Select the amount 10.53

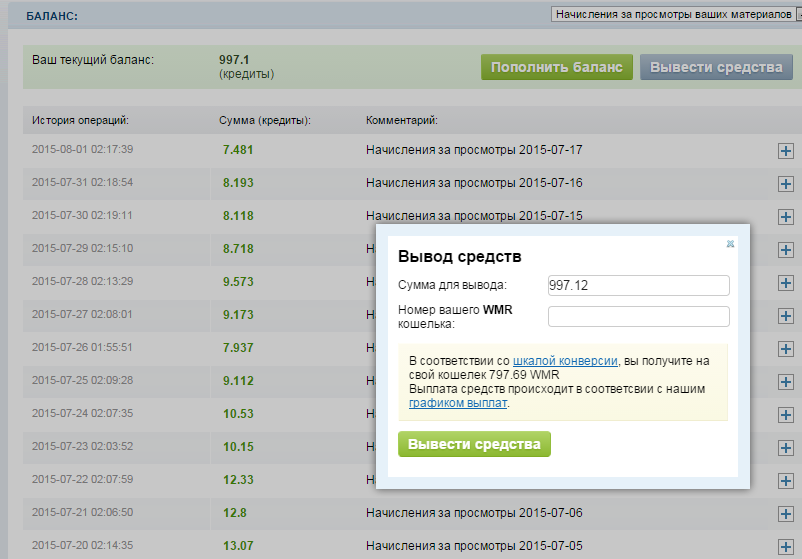(238, 414)
